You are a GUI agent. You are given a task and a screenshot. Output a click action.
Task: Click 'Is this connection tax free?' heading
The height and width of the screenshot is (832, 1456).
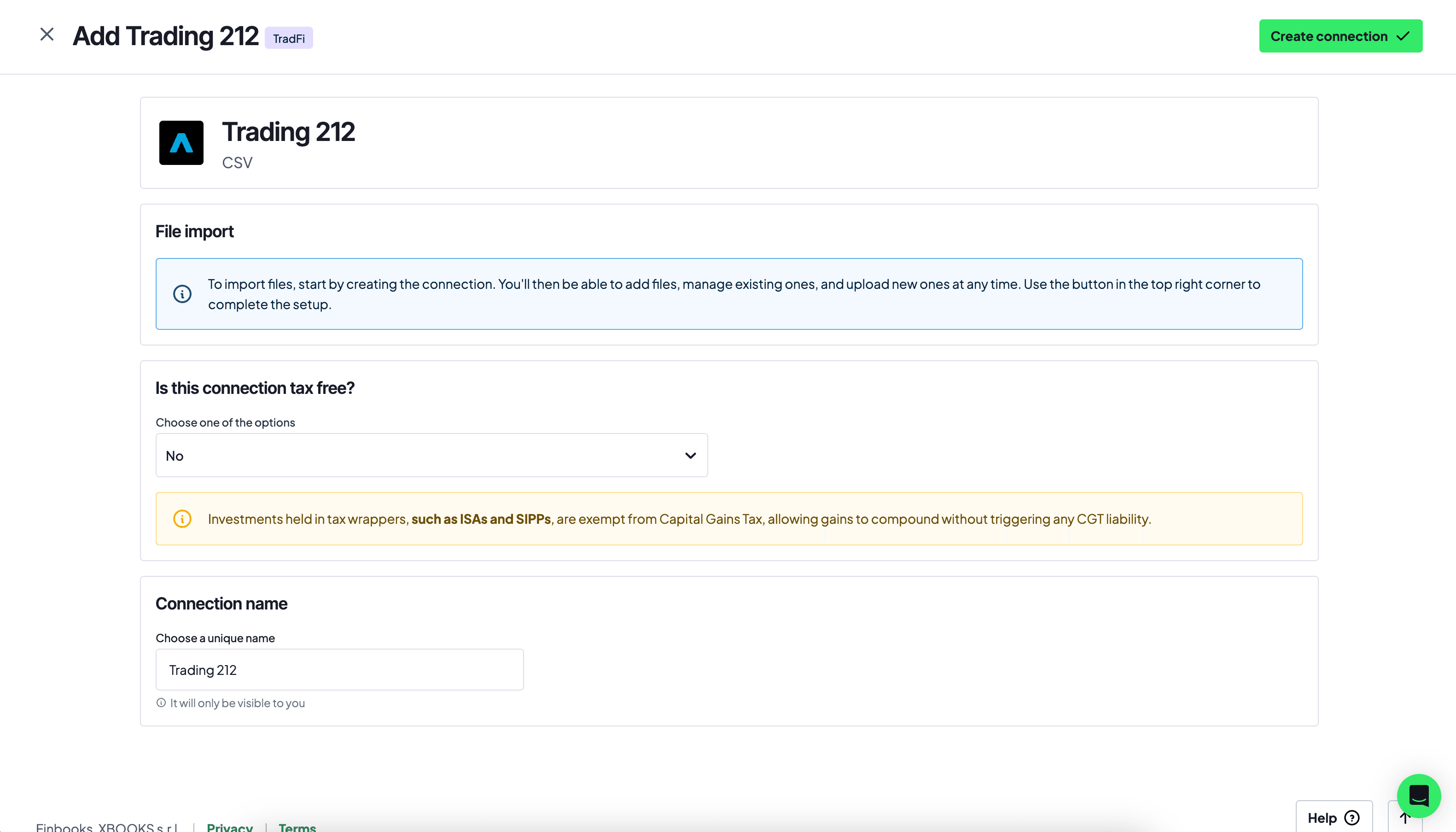(x=255, y=388)
